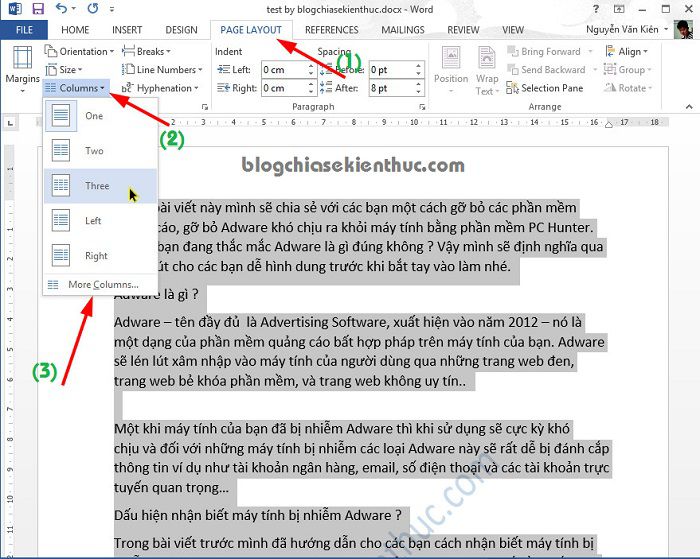Open the Position gallery
Screen dimensions: 700x559
451,69
